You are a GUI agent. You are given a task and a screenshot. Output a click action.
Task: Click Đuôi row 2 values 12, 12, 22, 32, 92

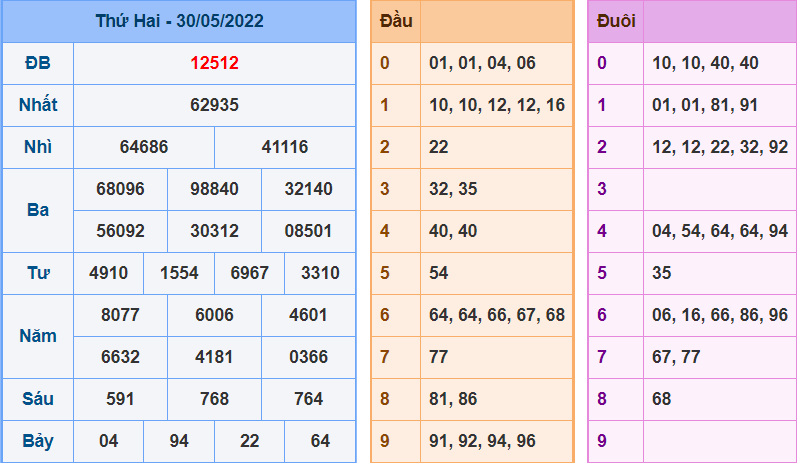tap(720, 147)
